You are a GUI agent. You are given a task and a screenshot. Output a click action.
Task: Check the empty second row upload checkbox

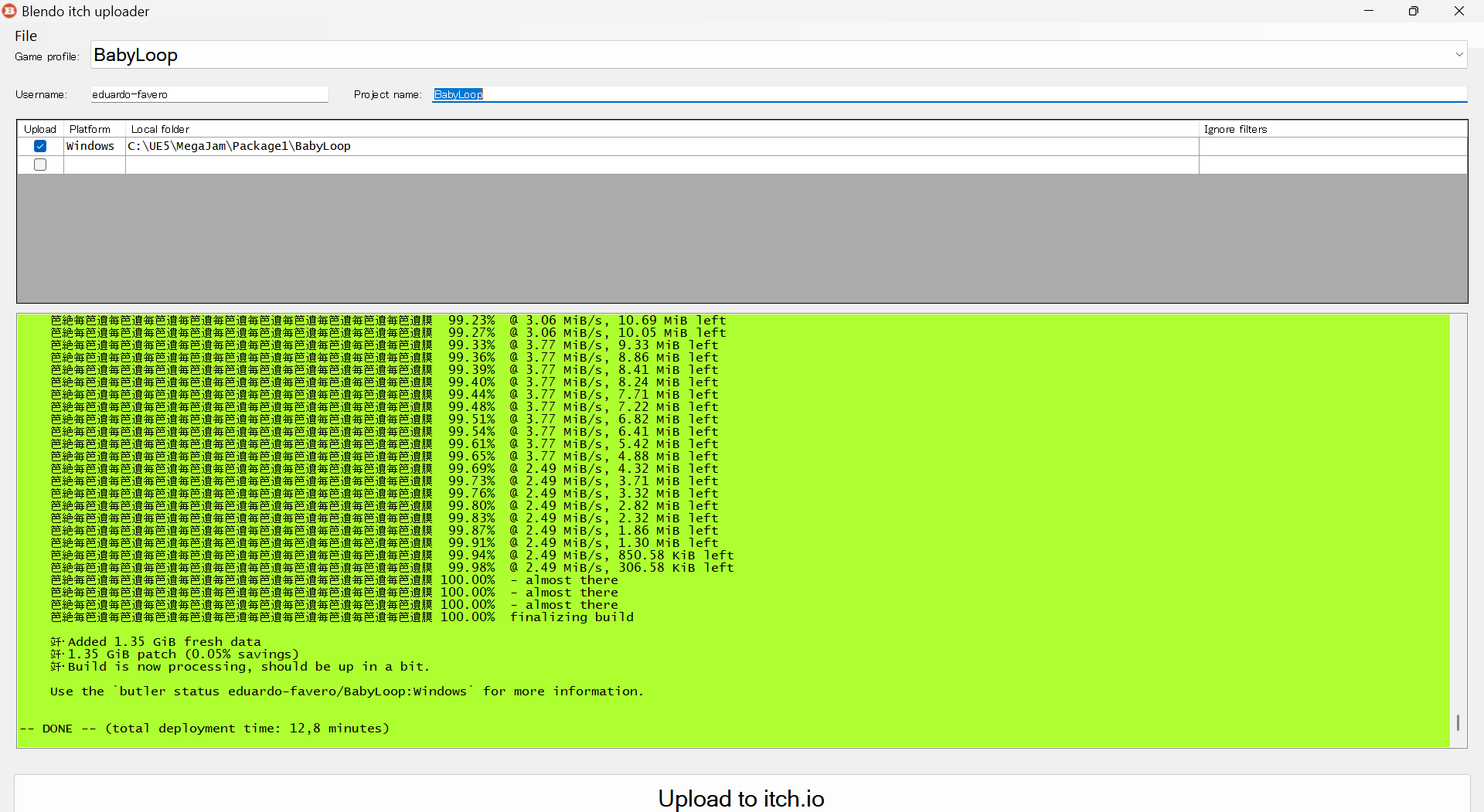[40, 165]
